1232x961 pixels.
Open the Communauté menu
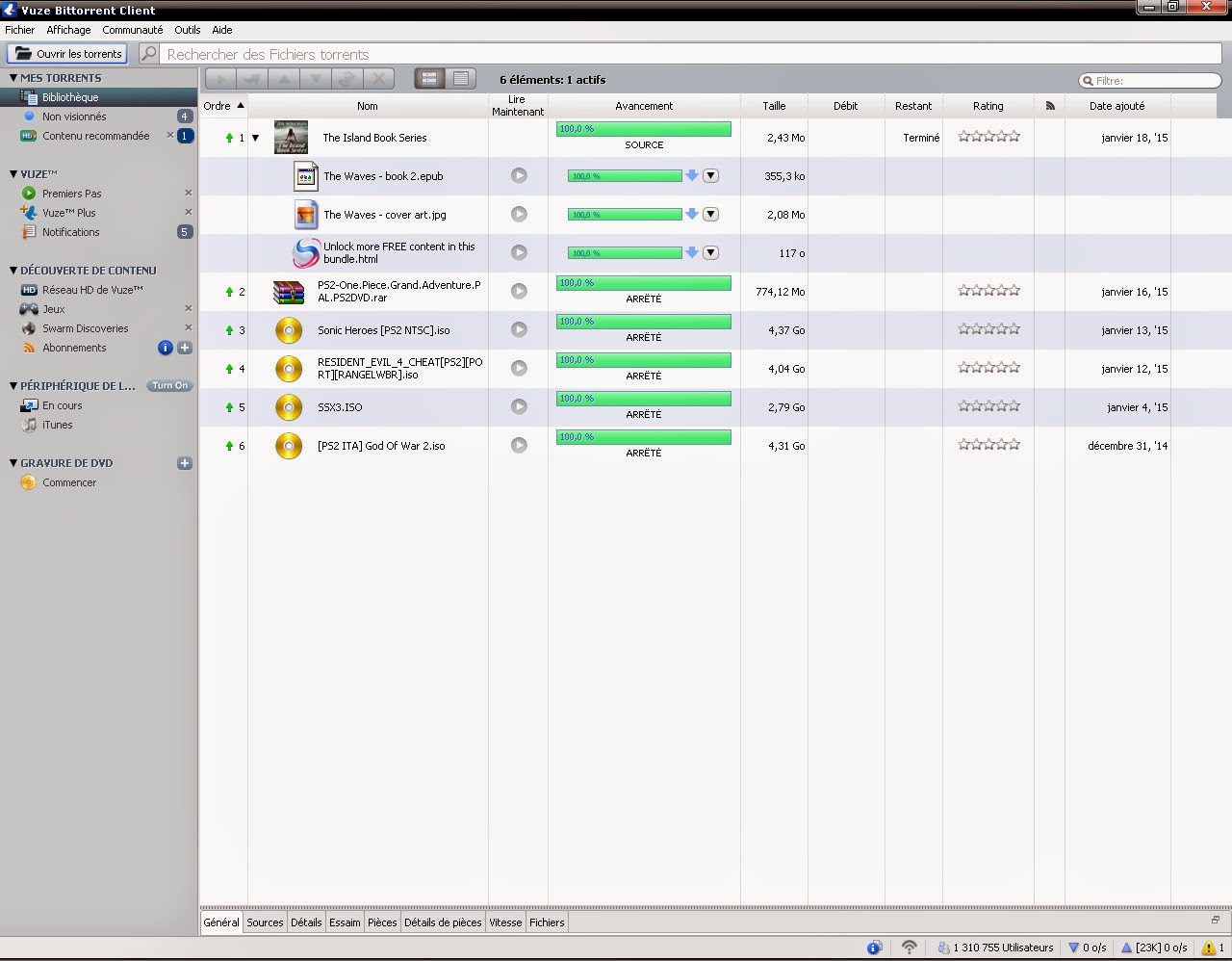pos(133,30)
